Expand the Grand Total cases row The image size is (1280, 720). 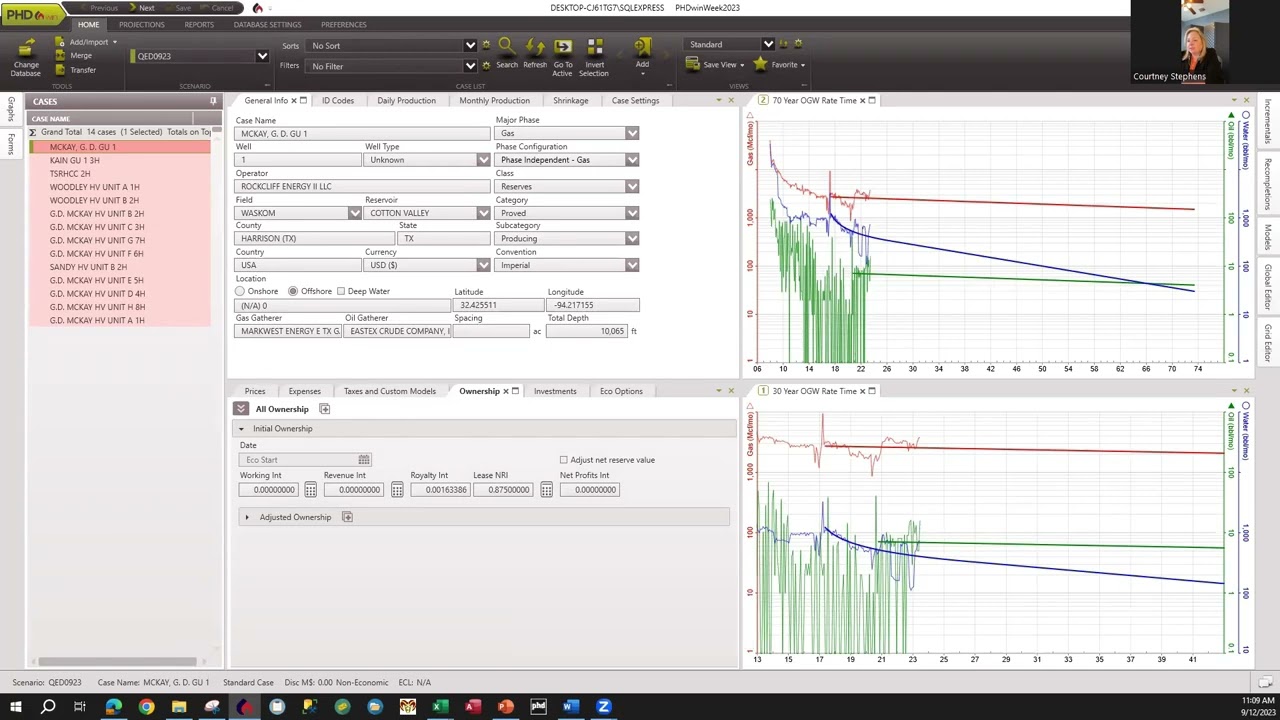click(33, 132)
